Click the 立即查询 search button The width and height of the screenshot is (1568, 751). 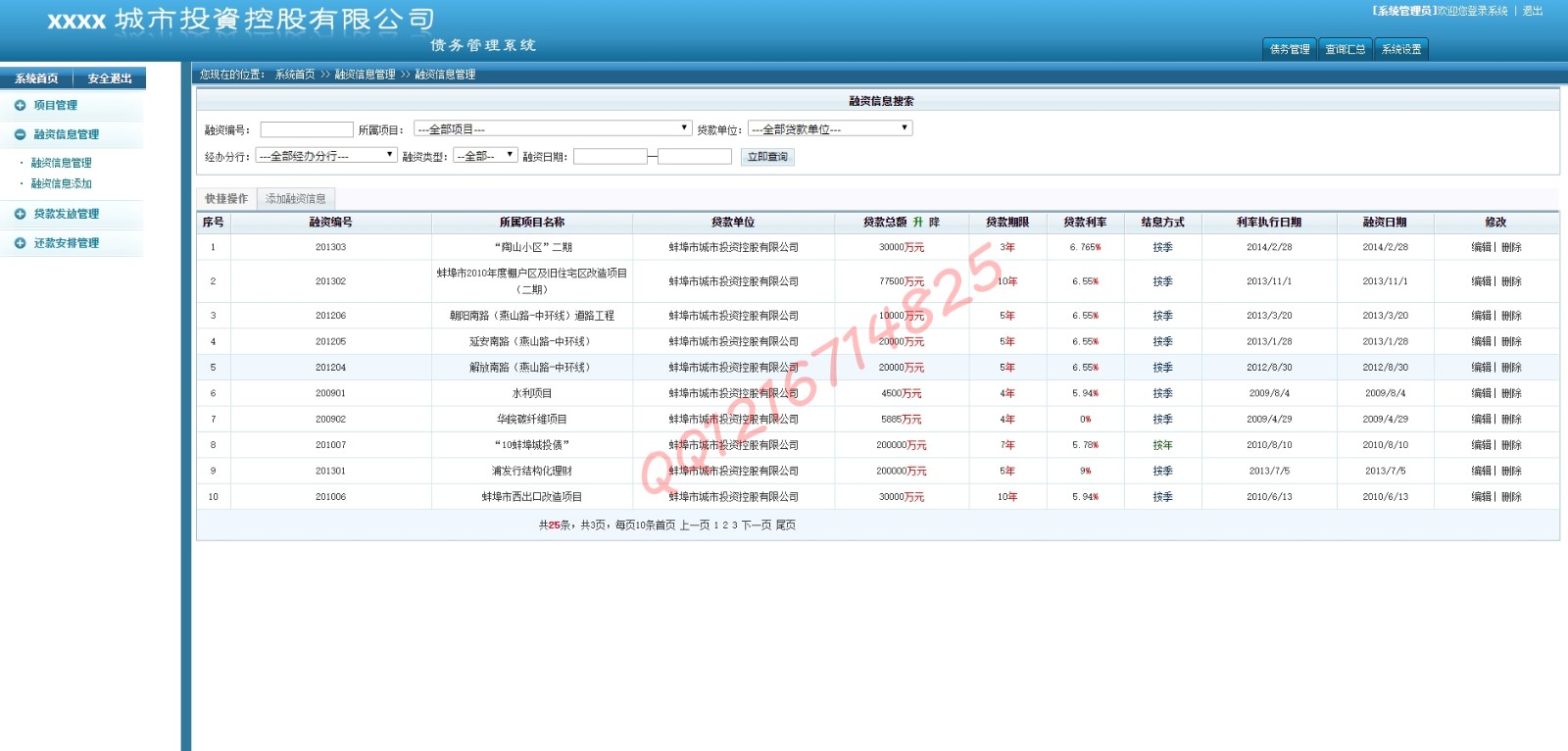pos(767,157)
